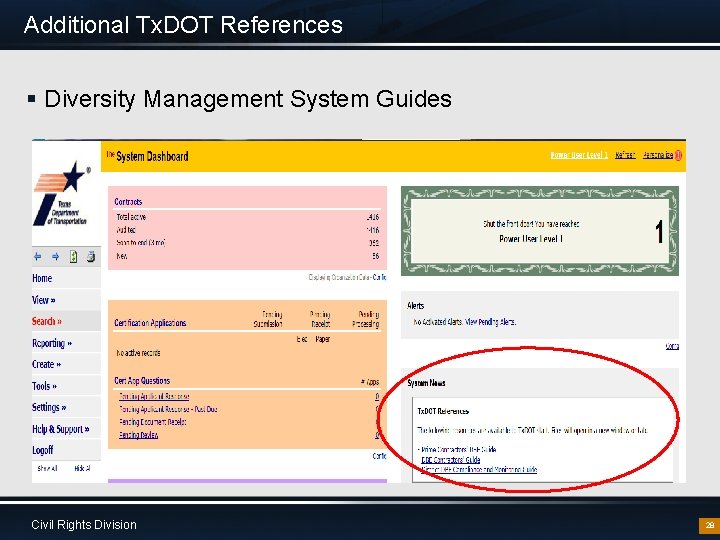Open the DBE Compliance and Monitoring Guide link
The height and width of the screenshot is (540, 720).
pos(479,469)
